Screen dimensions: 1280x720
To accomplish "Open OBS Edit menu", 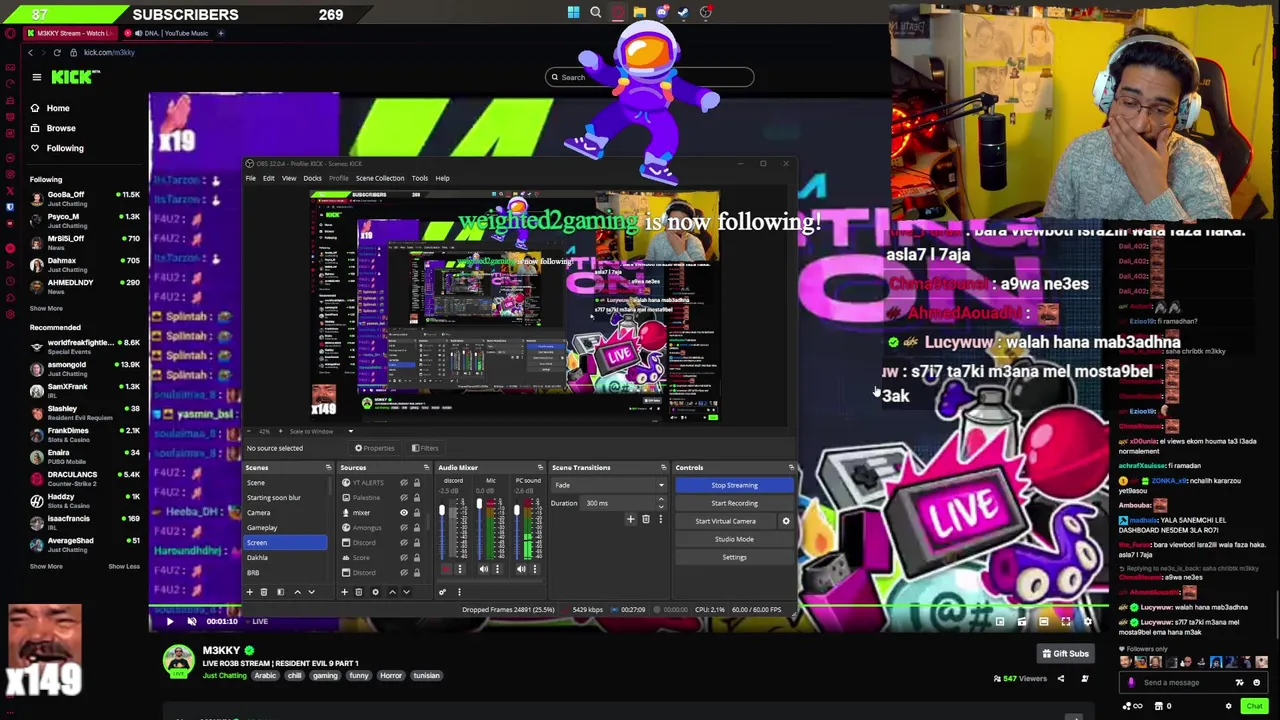I will [269, 178].
